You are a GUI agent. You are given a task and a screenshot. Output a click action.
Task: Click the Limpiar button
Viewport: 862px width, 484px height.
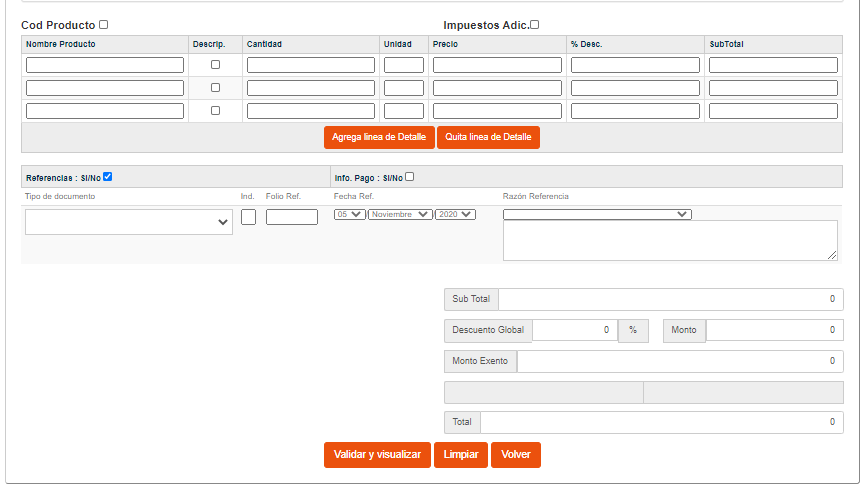[x=461, y=455]
